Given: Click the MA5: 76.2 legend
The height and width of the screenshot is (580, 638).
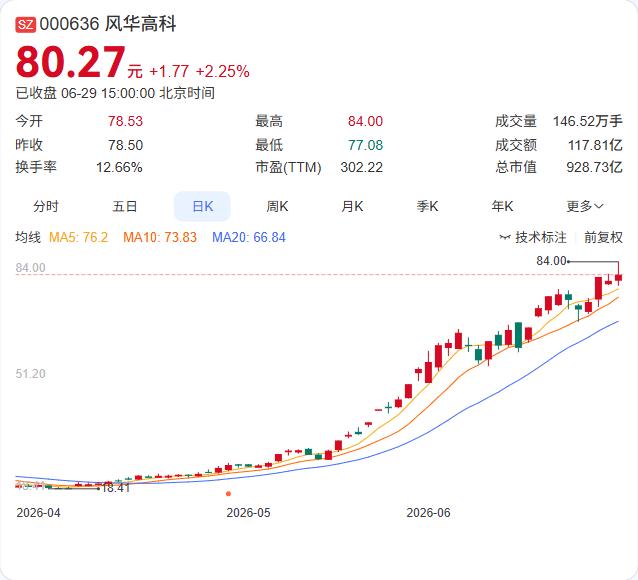Looking at the screenshot, I should [79, 237].
